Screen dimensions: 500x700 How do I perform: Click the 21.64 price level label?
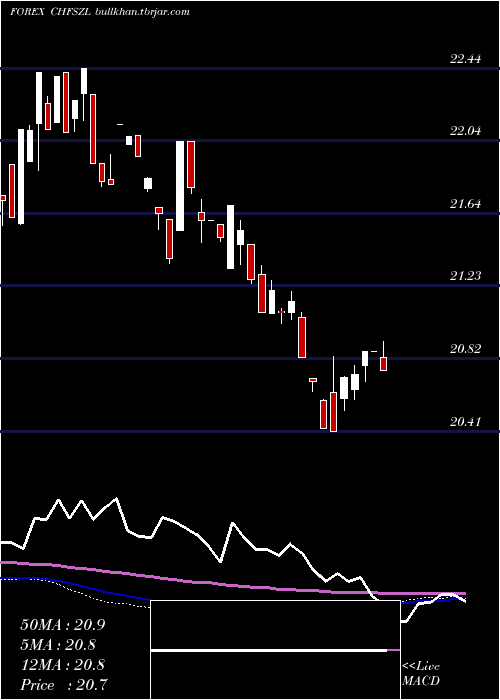[465, 204]
